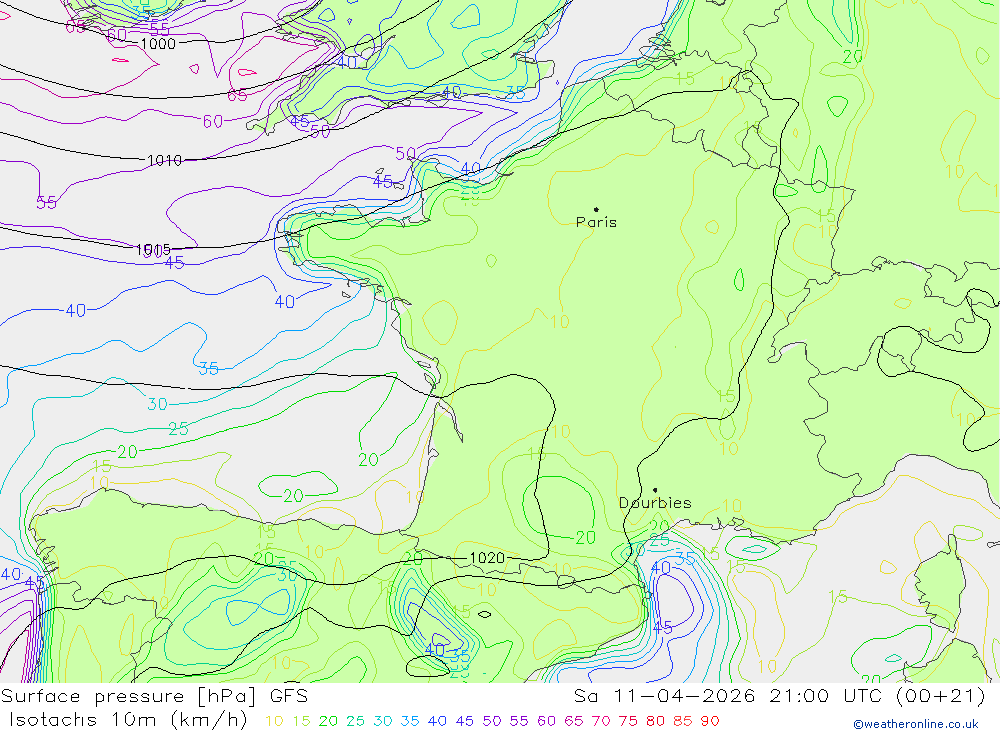
Task: Click the Dourbies city label
Action: (x=655, y=503)
